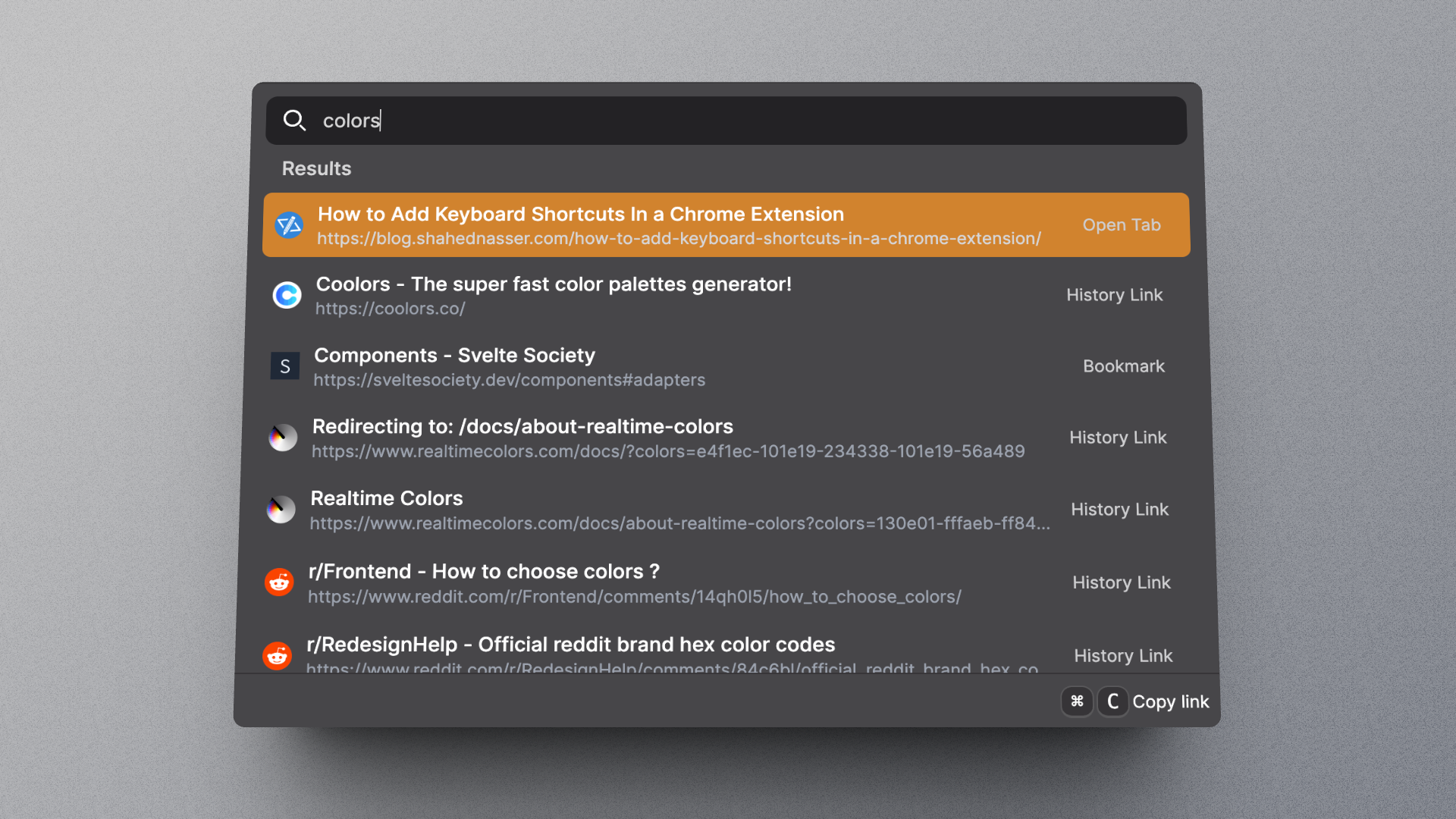Click the Coolors logo icon
The height and width of the screenshot is (819, 1456).
coord(287,295)
